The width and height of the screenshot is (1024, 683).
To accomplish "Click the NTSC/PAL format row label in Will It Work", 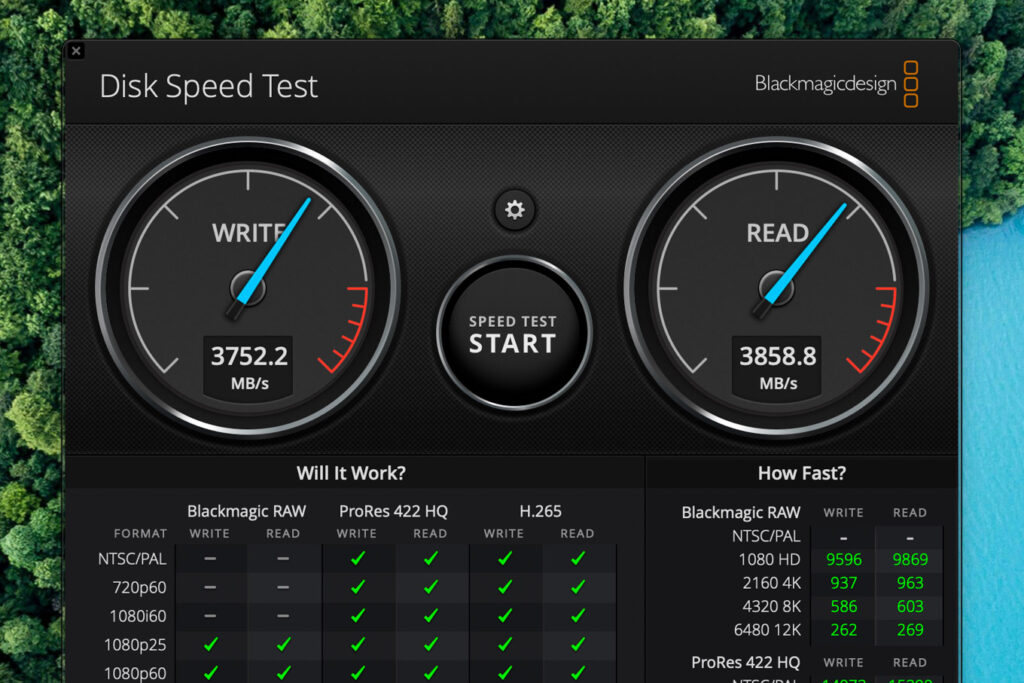I will pos(132,559).
